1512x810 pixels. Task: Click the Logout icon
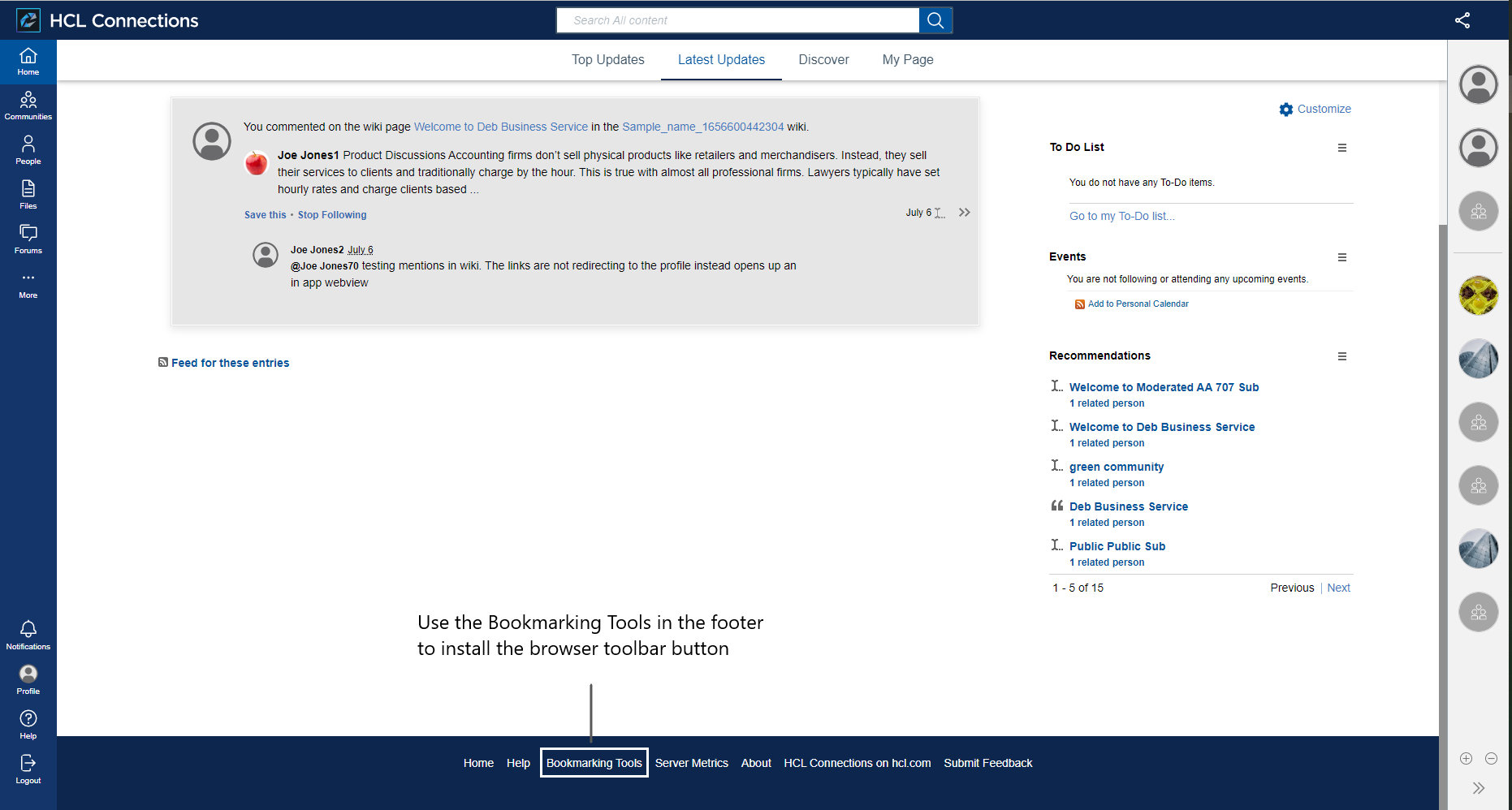coord(28,766)
